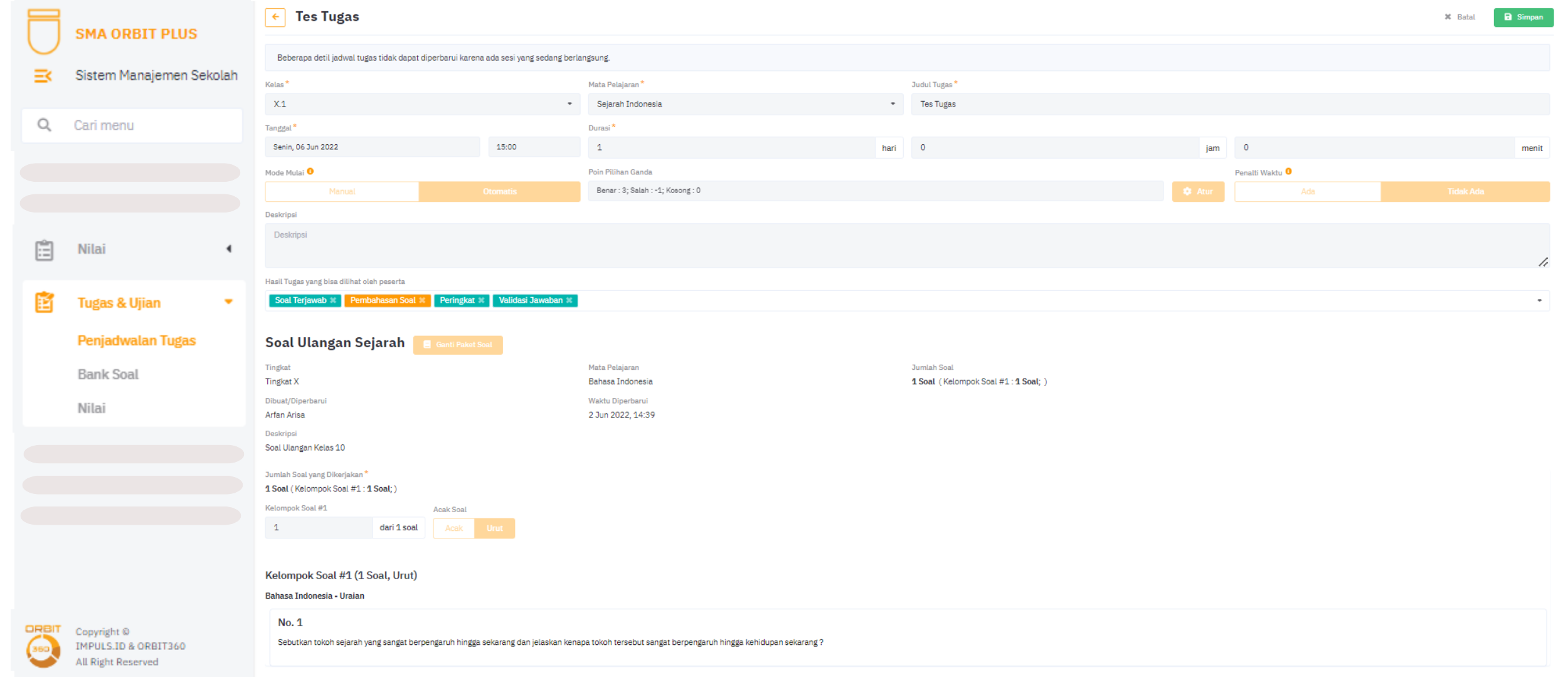The height and width of the screenshot is (677, 1568).
Task: Remove the Soal Terjawab tag
Action: [x=333, y=300]
